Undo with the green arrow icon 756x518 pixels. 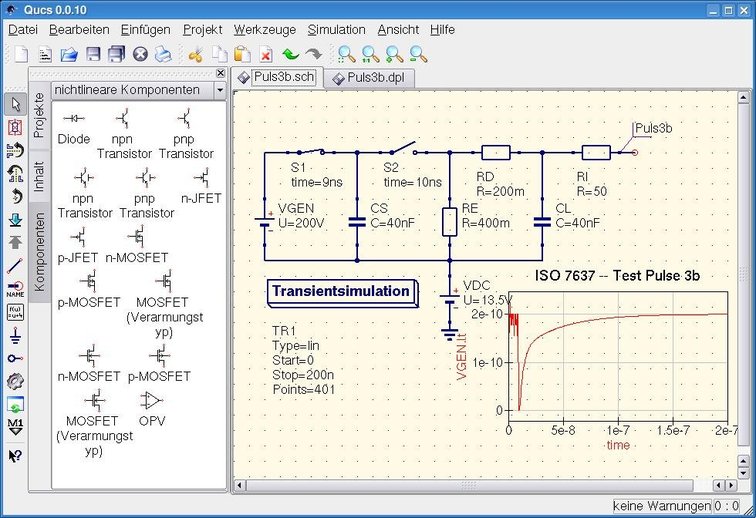[290, 55]
